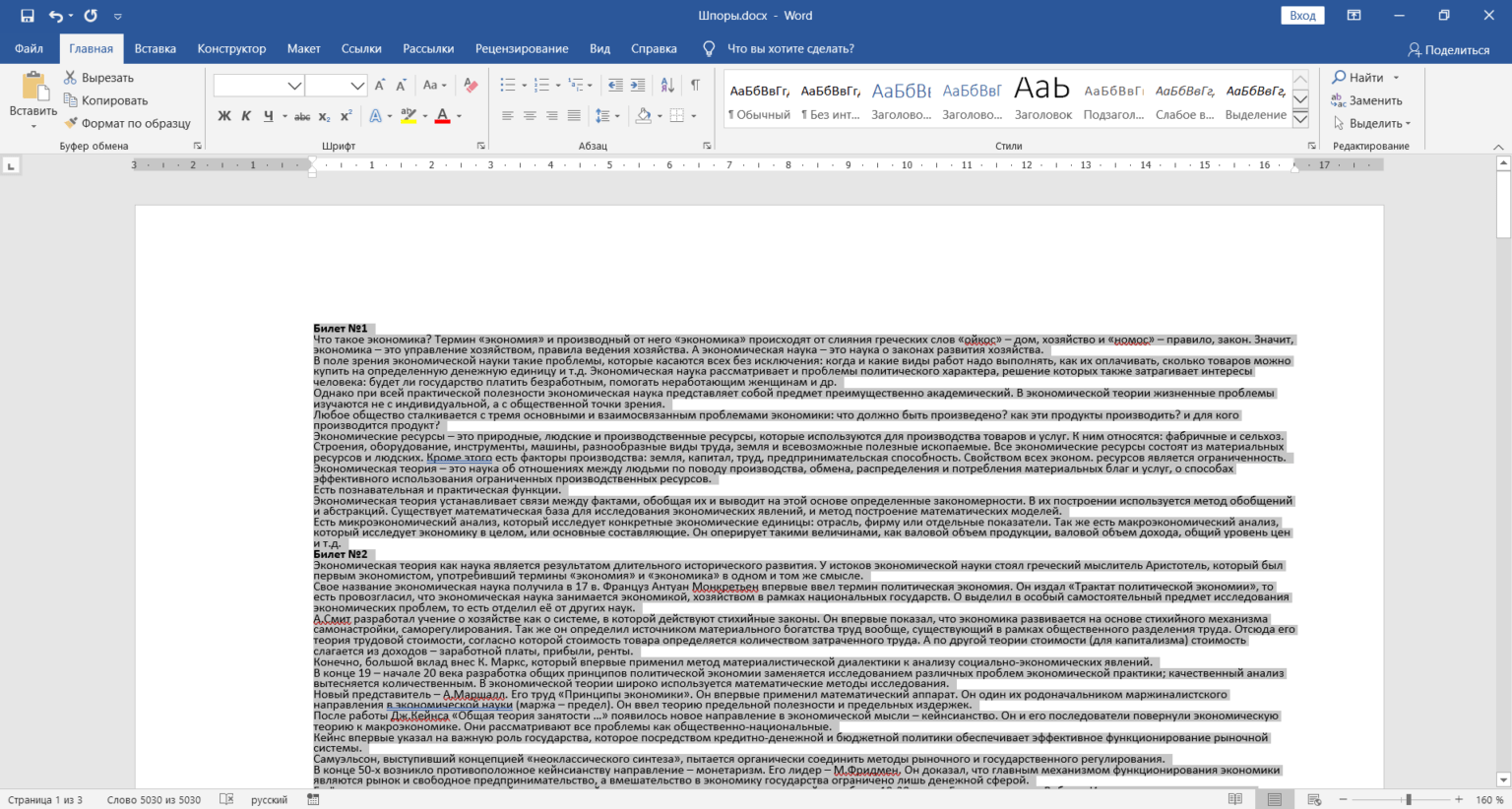
Task: Open Customize Quick Access Toolbar arrow
Action: [x=118, y=16]
